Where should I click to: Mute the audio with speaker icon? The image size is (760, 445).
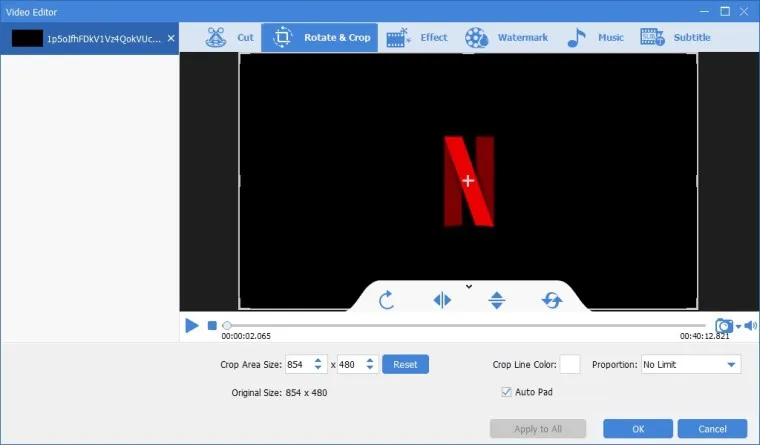(750, 325)
